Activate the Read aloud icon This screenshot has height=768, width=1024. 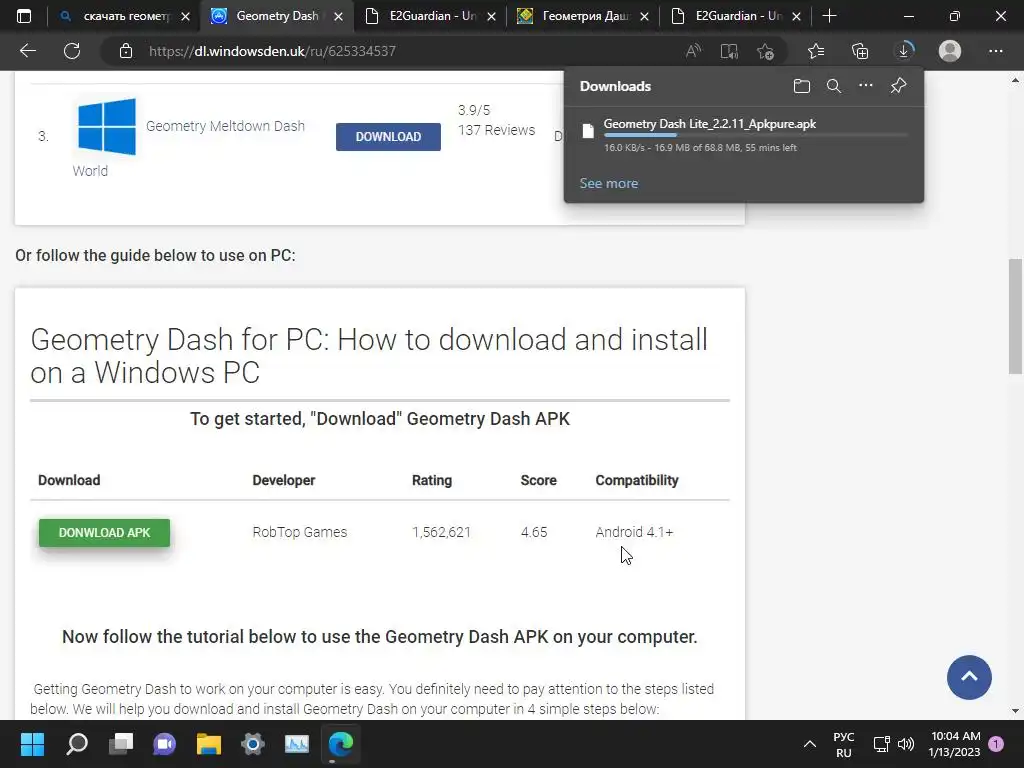point(694,51)
